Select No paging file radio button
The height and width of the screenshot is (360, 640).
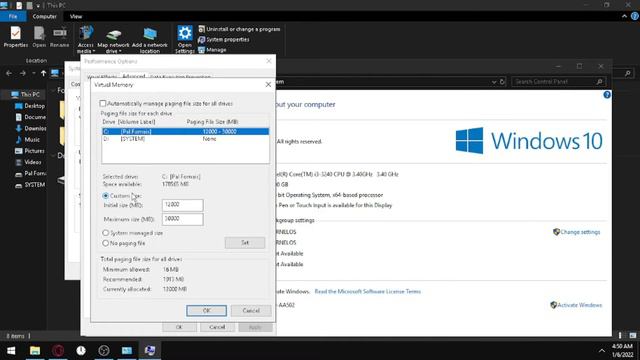106,243
